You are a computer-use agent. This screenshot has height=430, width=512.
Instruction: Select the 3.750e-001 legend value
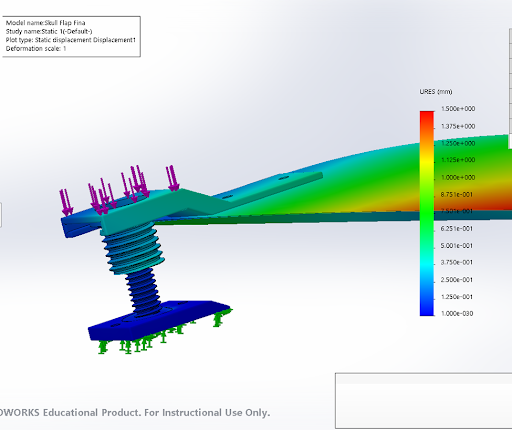click(x=457, y=262)
